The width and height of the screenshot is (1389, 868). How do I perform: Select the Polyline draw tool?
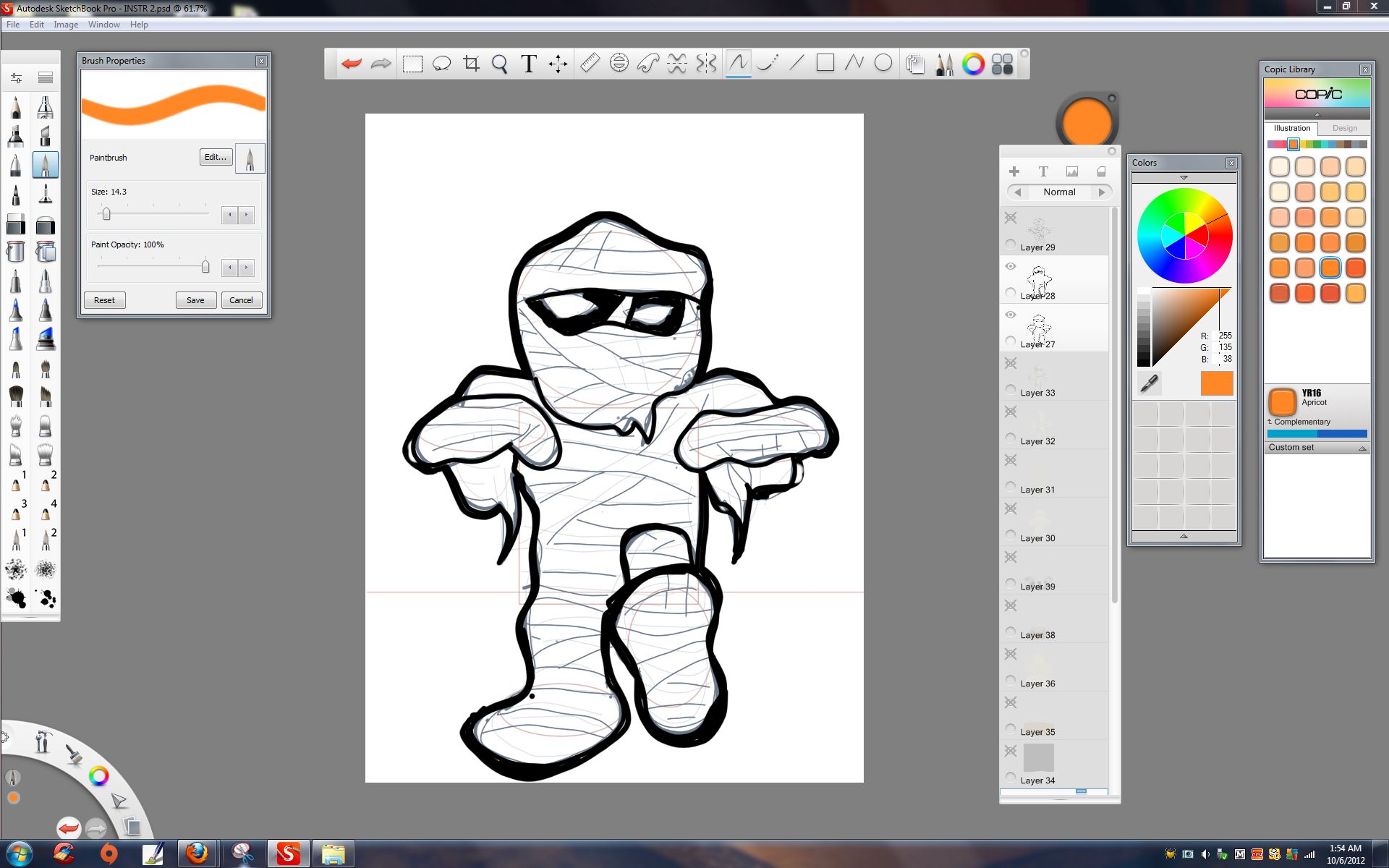pyautogui.click(x=854, y=63)
